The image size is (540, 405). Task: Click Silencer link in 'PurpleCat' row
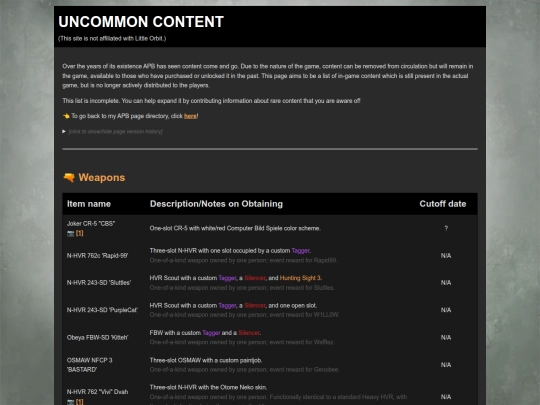pos(255,305)
